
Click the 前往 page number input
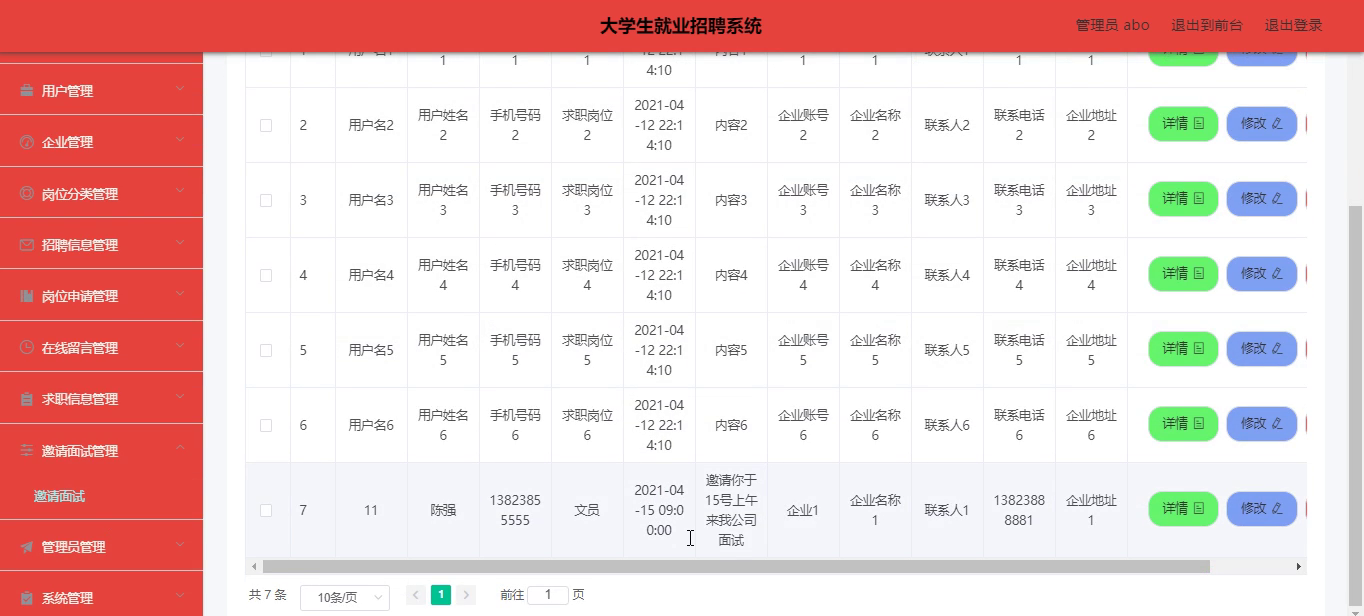click(x=548, y=595)
